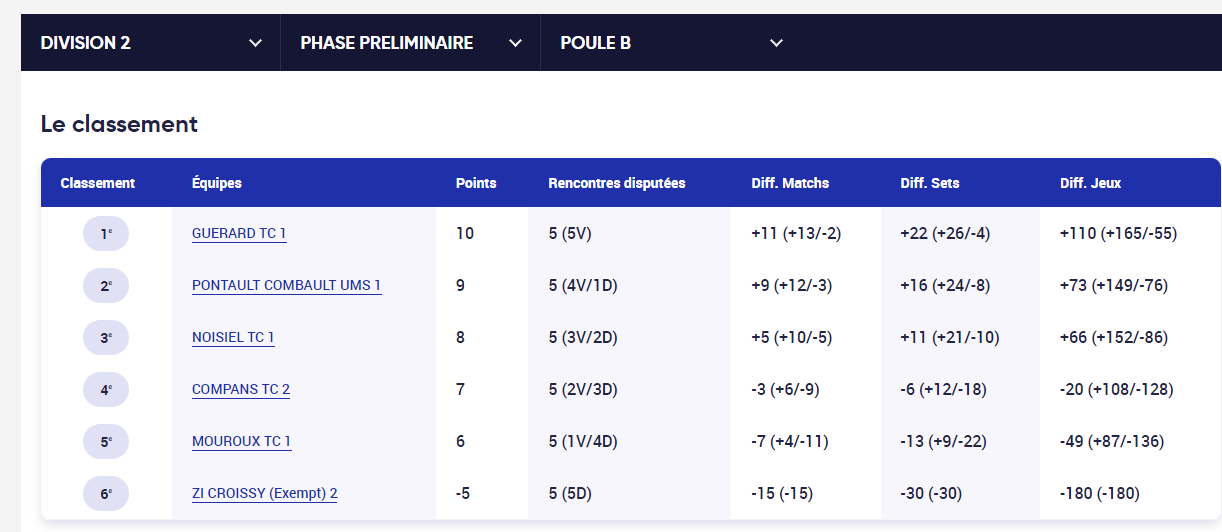Click the chevron beside POULE B
The height and width of the screenshot is (532, 1222).
[776, 43]
